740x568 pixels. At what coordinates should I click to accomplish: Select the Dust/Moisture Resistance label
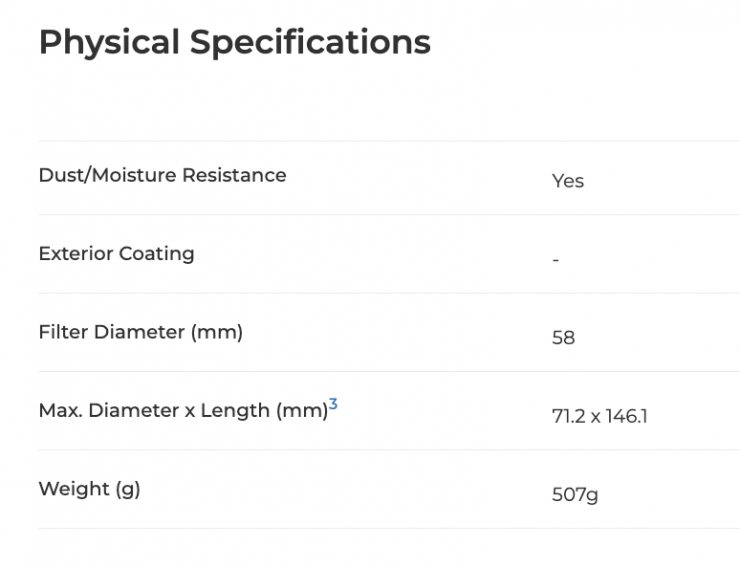tap(162, 175)
